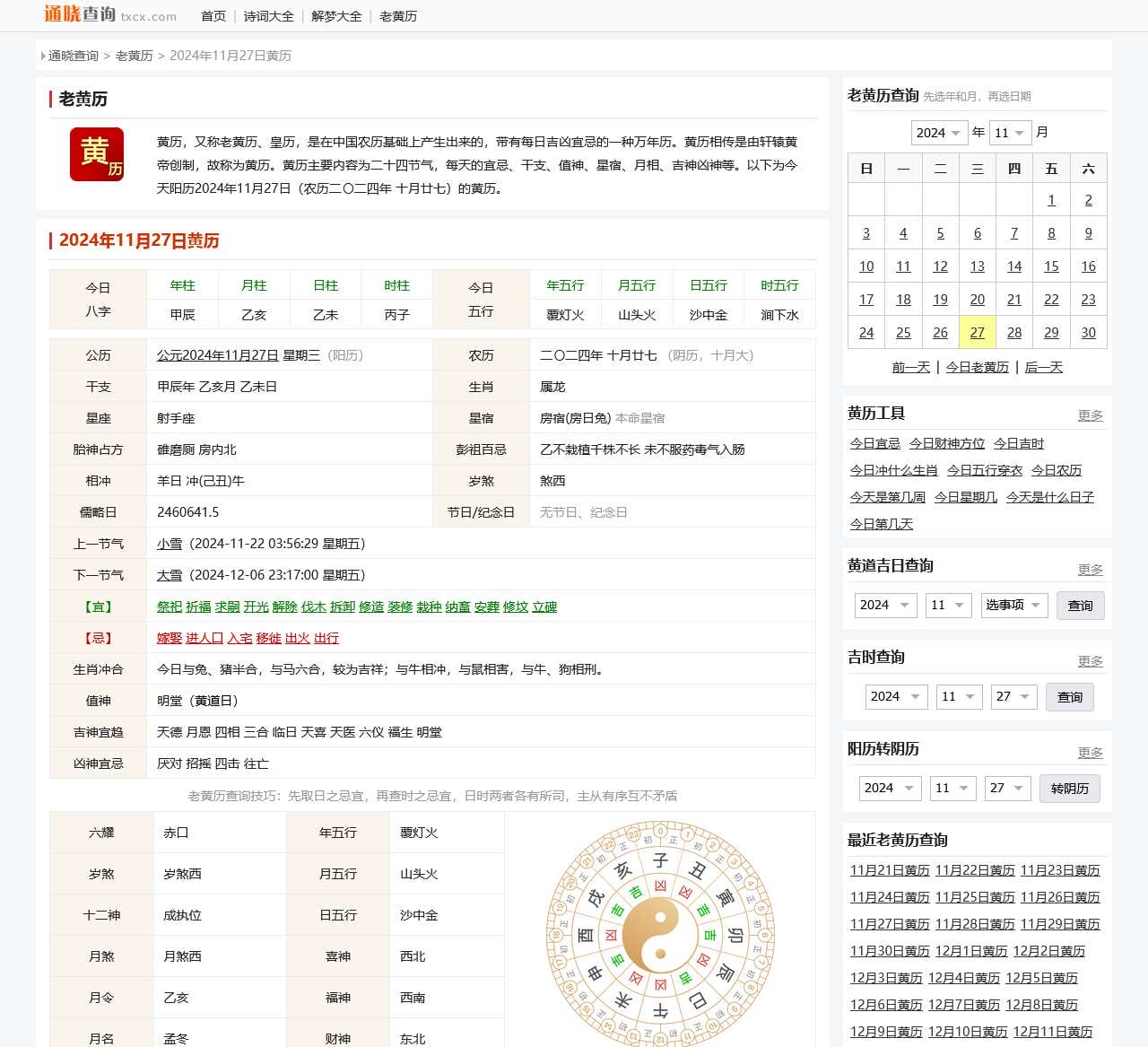Click the 通晓查询 breadcrumb link
Screen dimensions: 1148x1047
pyautogui.click(x=74, y=56)
